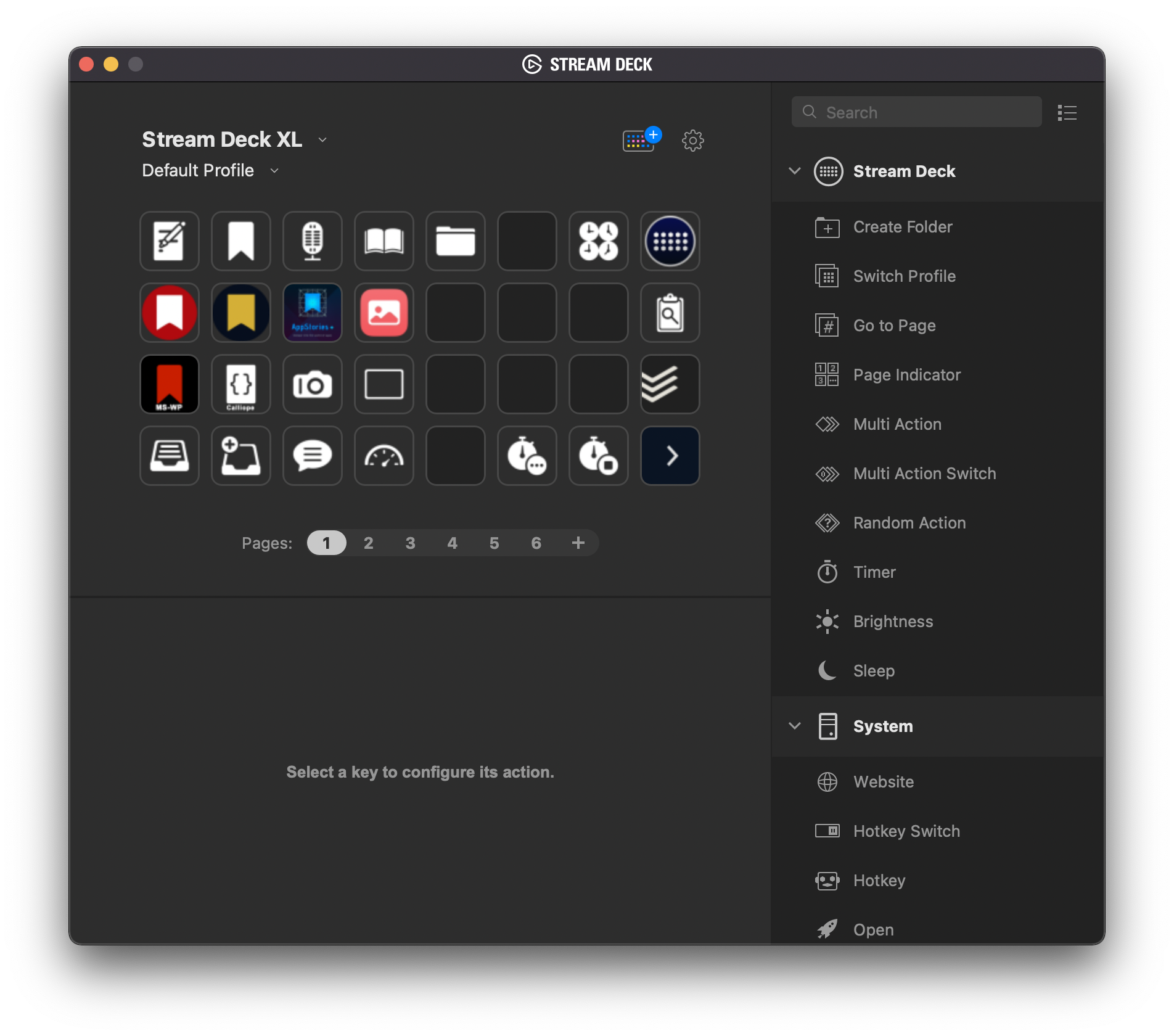Screen dimensions: 1174x1036
Task: Select the Calliope curly braces key
Action: [x=241, y=384]
